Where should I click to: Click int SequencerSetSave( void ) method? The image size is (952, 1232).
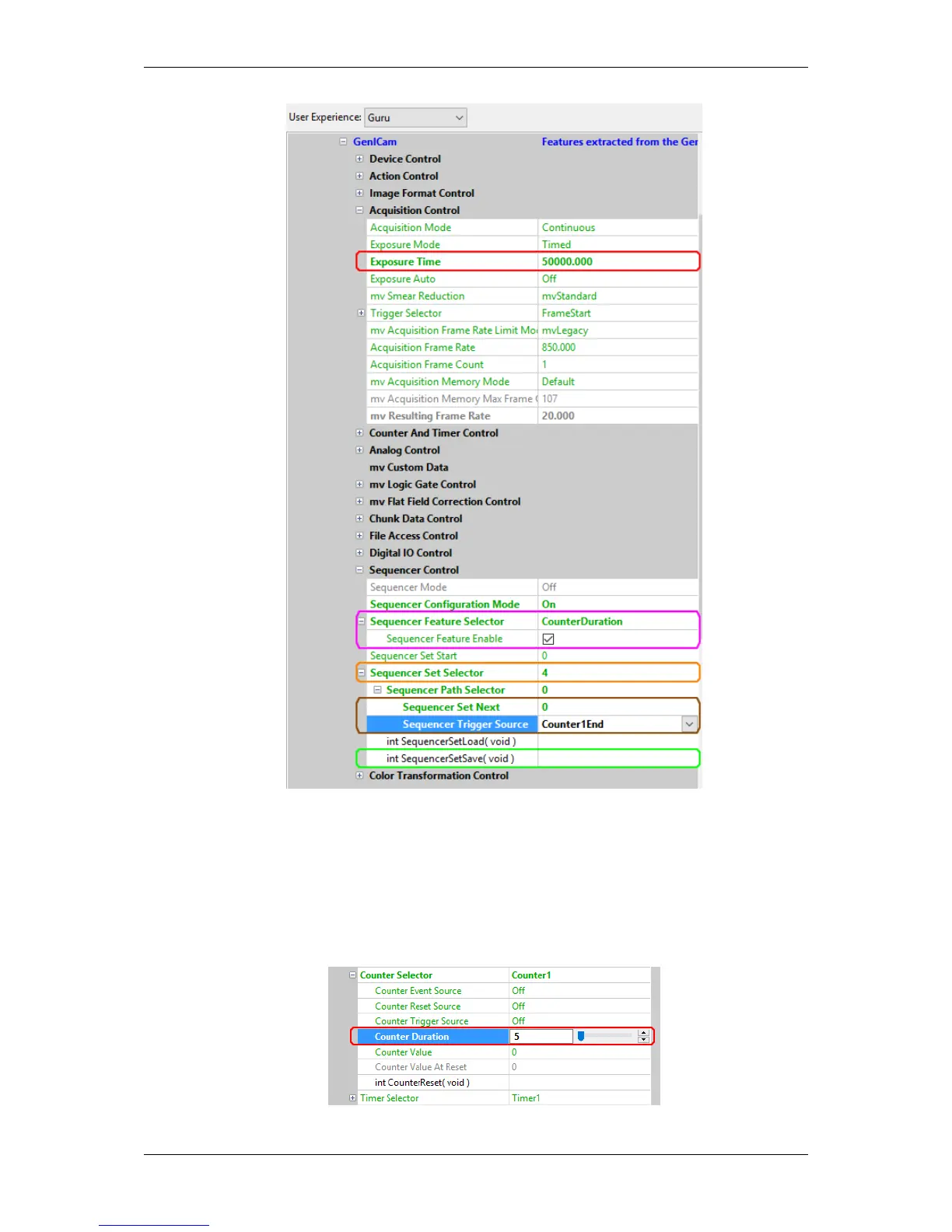coord(450,758)
